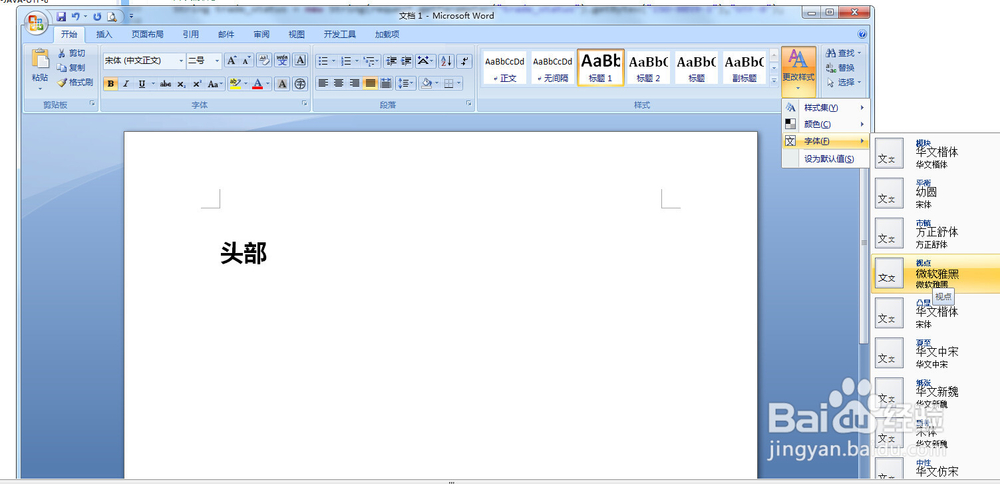The width and height of the screenshot is (1000, 484).
Task: Open the font name dropdown (宋体)
Action: pos(181,61)
